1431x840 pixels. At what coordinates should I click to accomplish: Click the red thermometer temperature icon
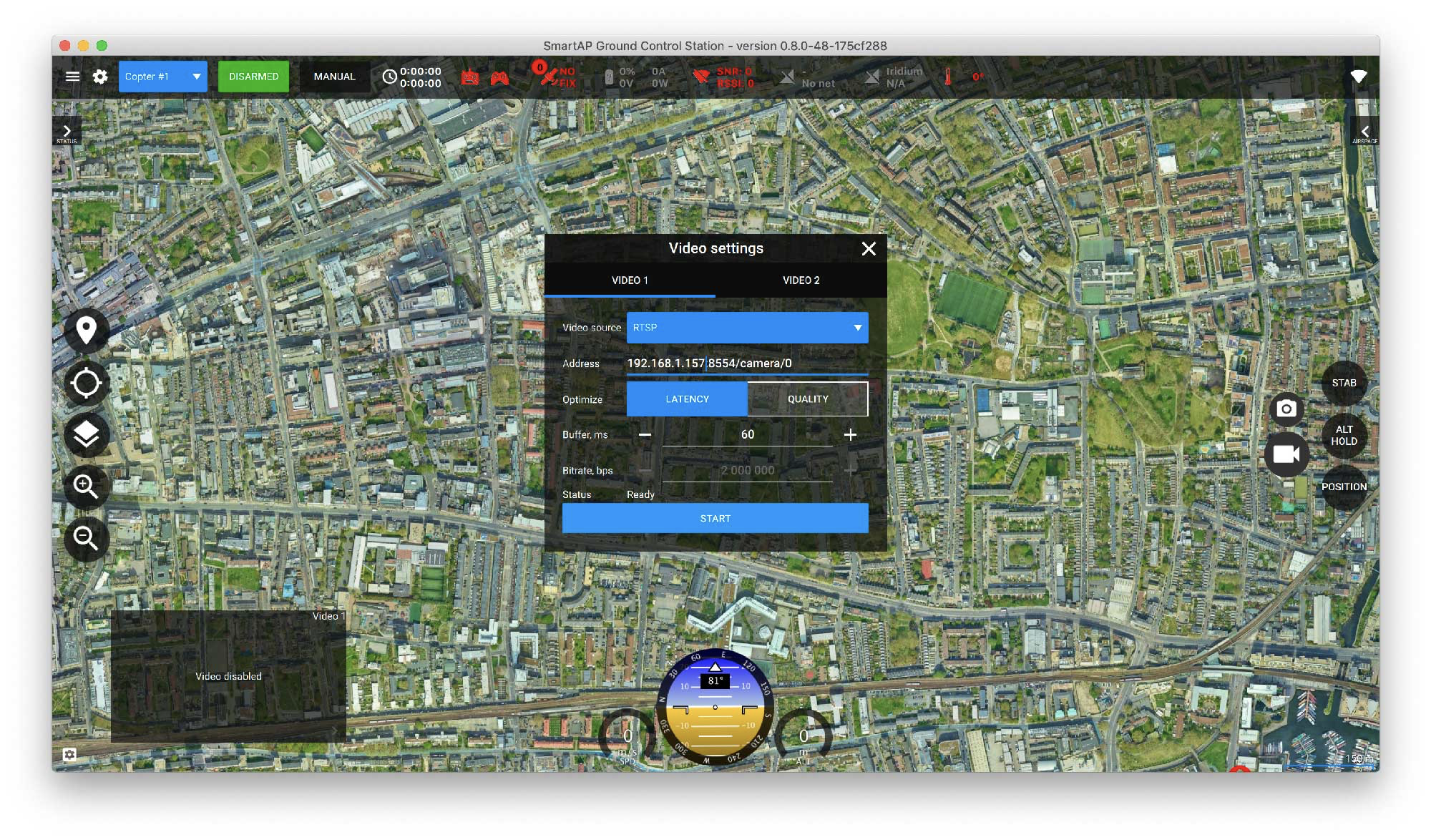tap(948, 77)
